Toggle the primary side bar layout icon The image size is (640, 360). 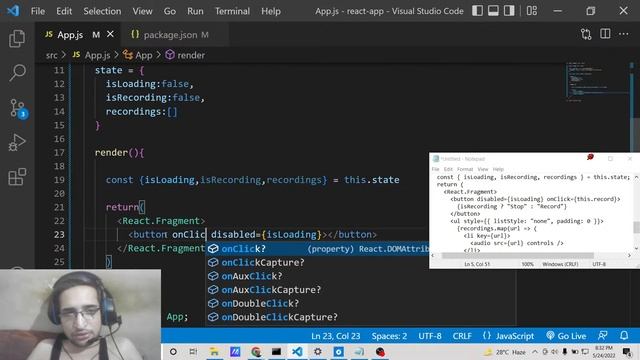[477, 11]
